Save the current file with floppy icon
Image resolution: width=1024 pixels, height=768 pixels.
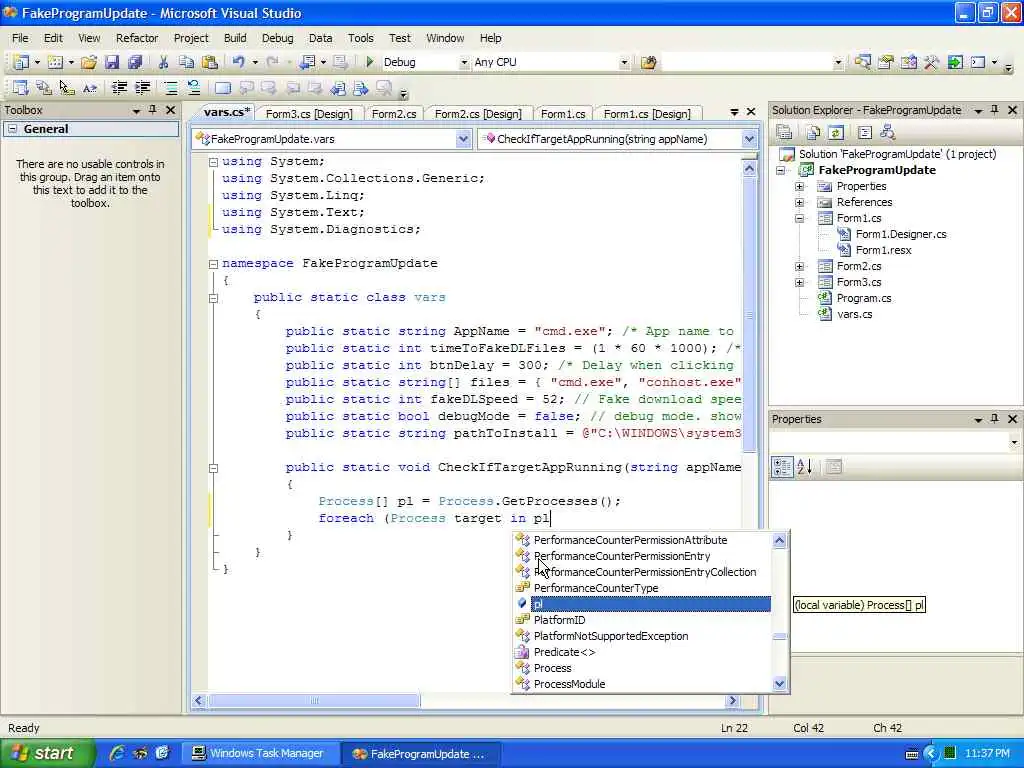(x=112, y=62)
